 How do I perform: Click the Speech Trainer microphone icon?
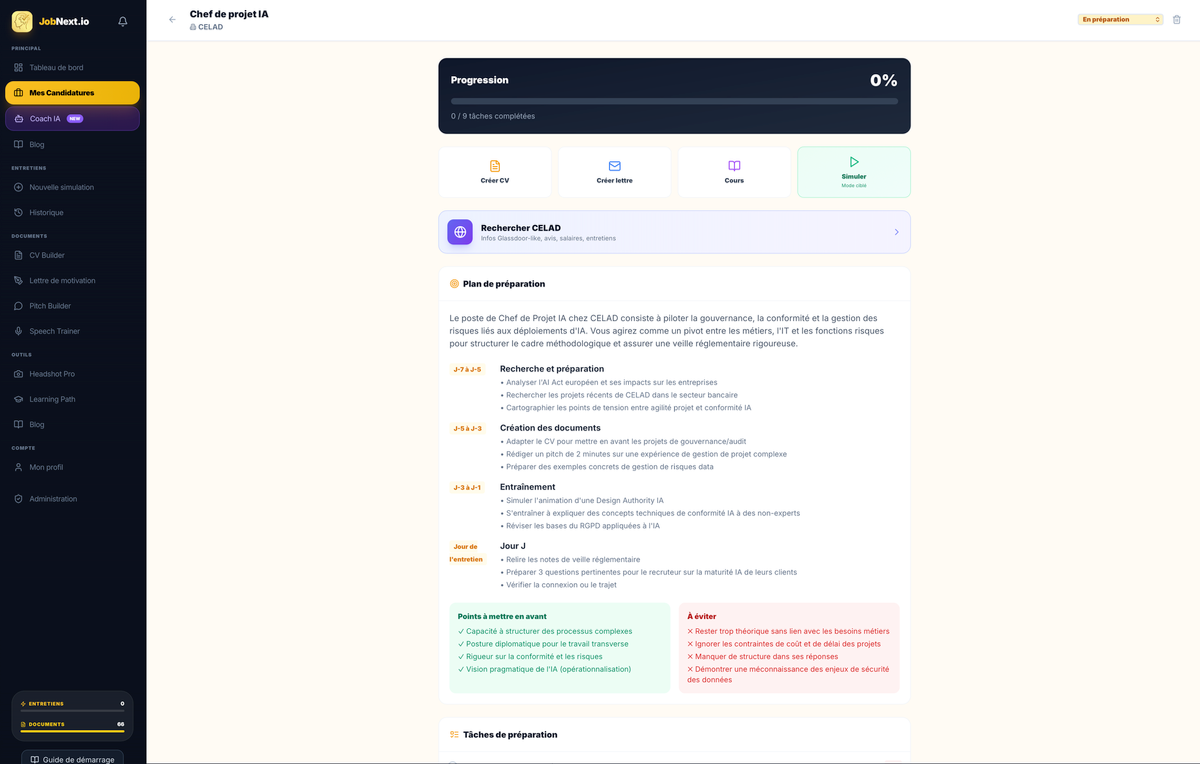[19, 331]
